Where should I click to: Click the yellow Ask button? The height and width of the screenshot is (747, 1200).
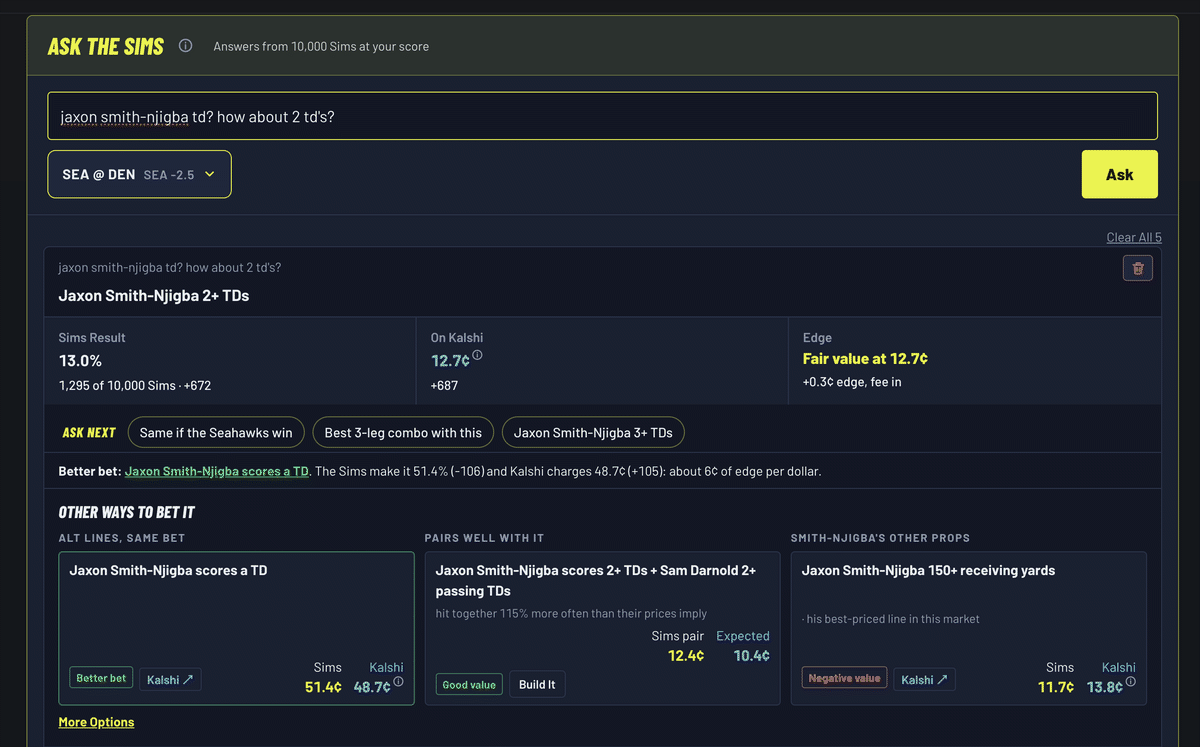(1119, 174)
